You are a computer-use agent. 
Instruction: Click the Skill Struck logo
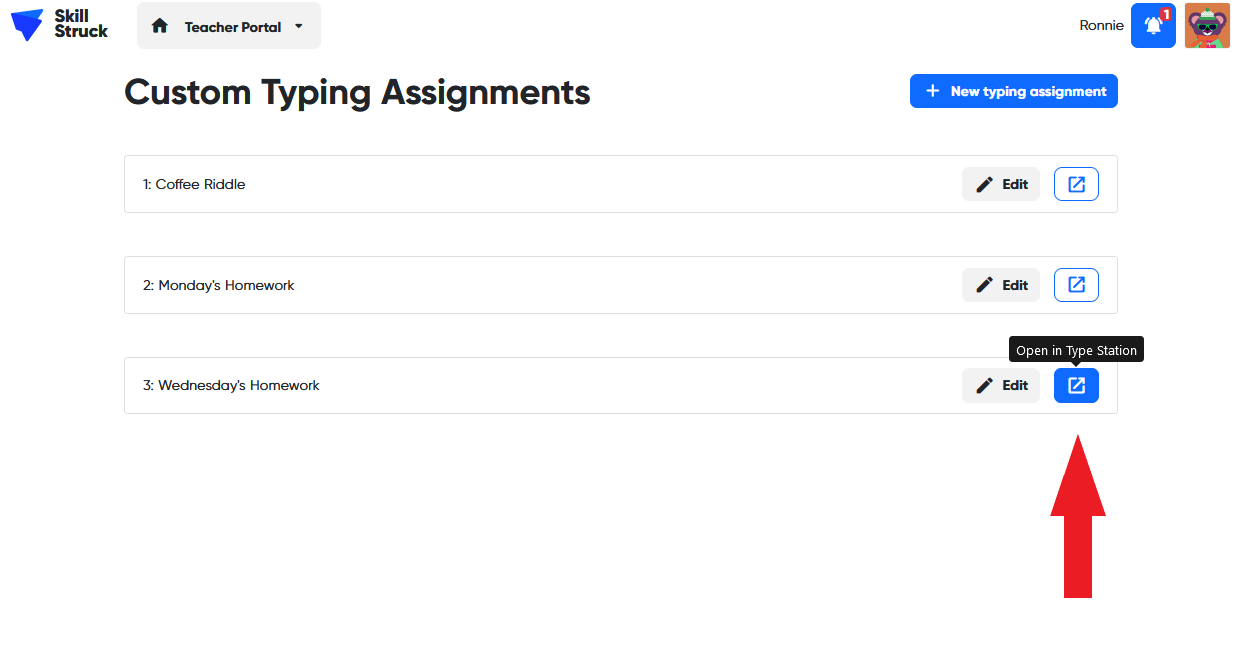[x=57, y=25]
